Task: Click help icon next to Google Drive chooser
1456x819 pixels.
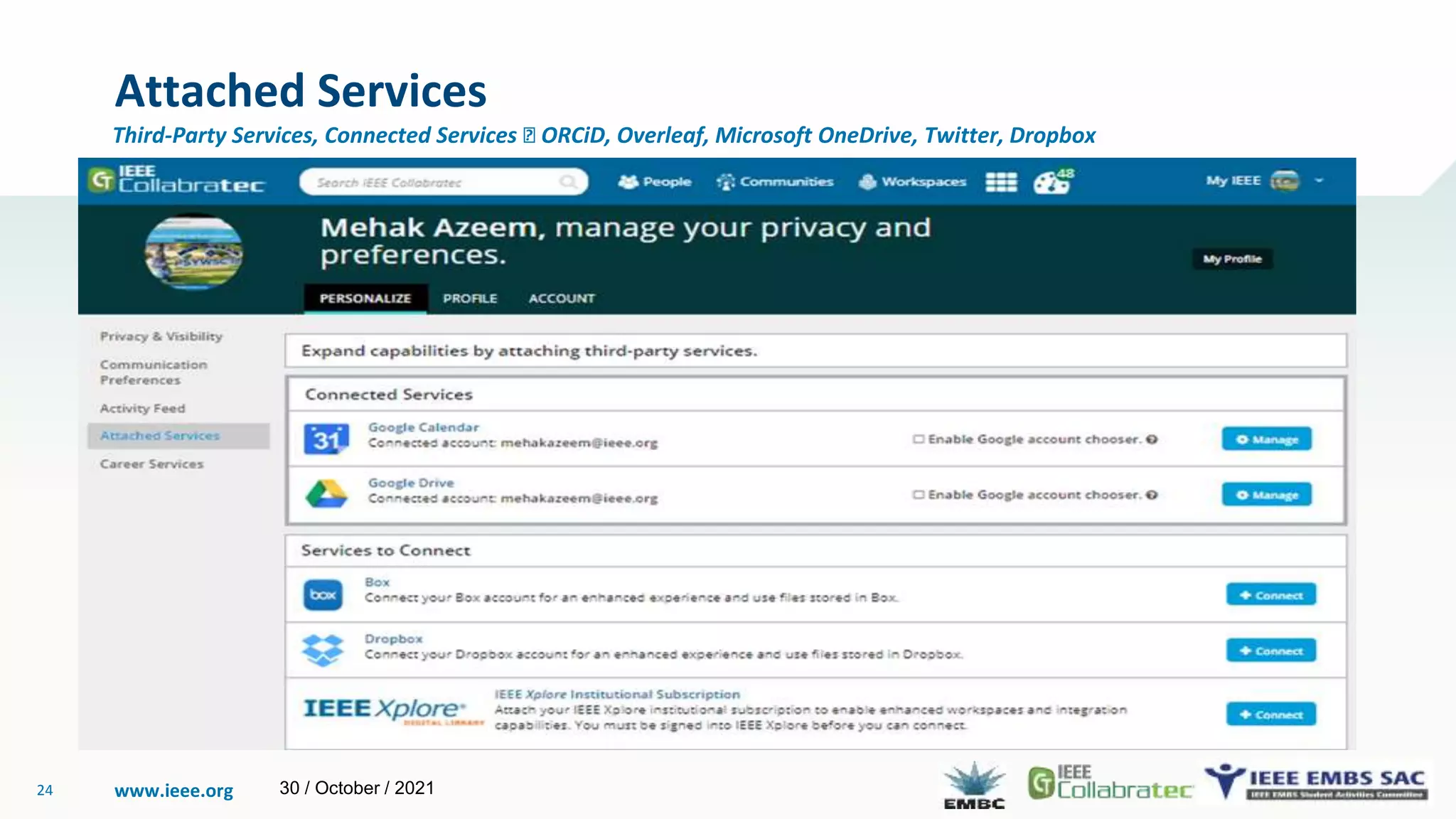Action: (1152, 495)
